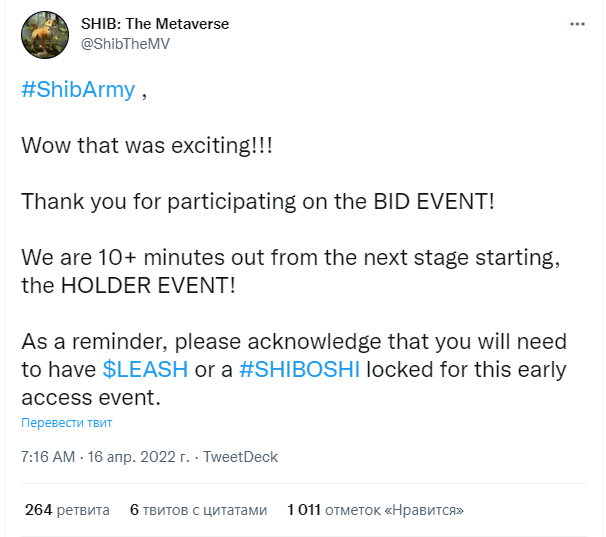Click the 'Thank you for participating' sentence
This screenshot has width=606, height=537.
258,202
